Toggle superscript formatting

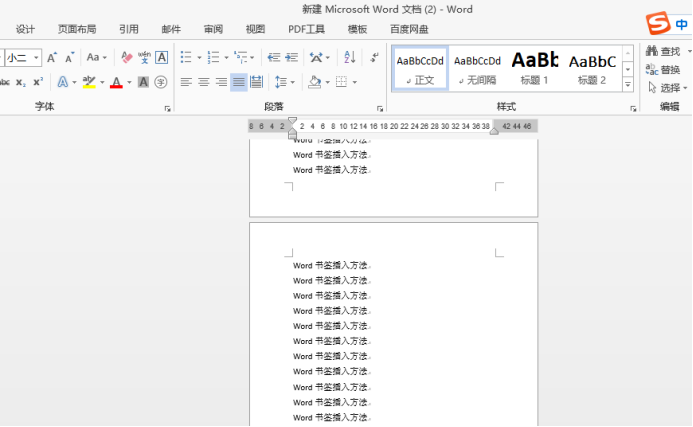tap(38, 82)
